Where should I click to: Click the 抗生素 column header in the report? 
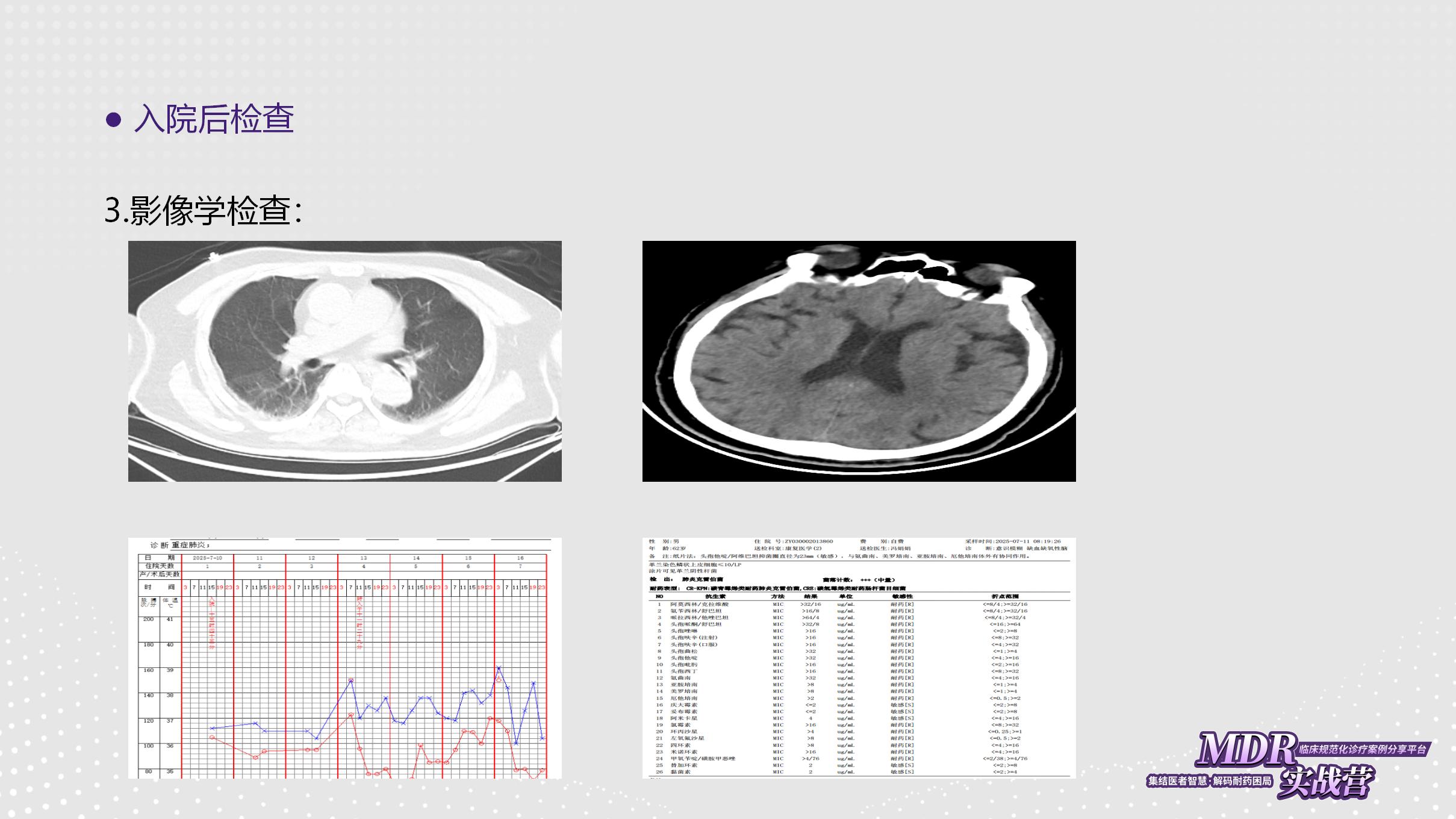point(715,596)
